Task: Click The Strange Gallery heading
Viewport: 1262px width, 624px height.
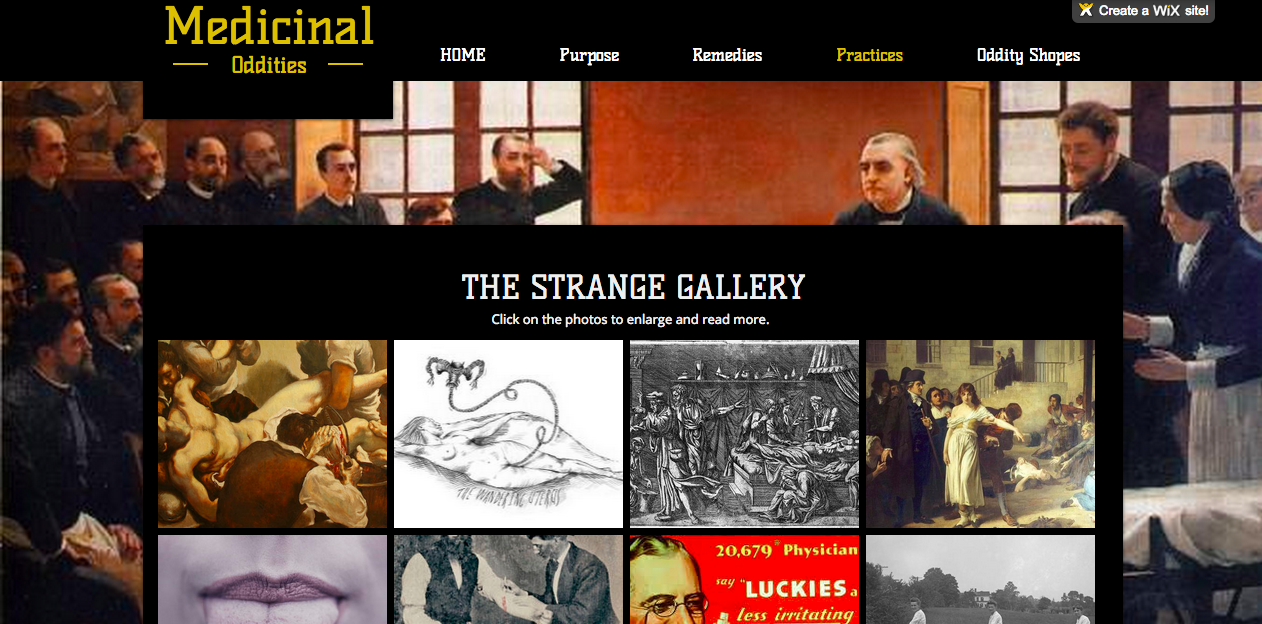Action: point(633,287)
